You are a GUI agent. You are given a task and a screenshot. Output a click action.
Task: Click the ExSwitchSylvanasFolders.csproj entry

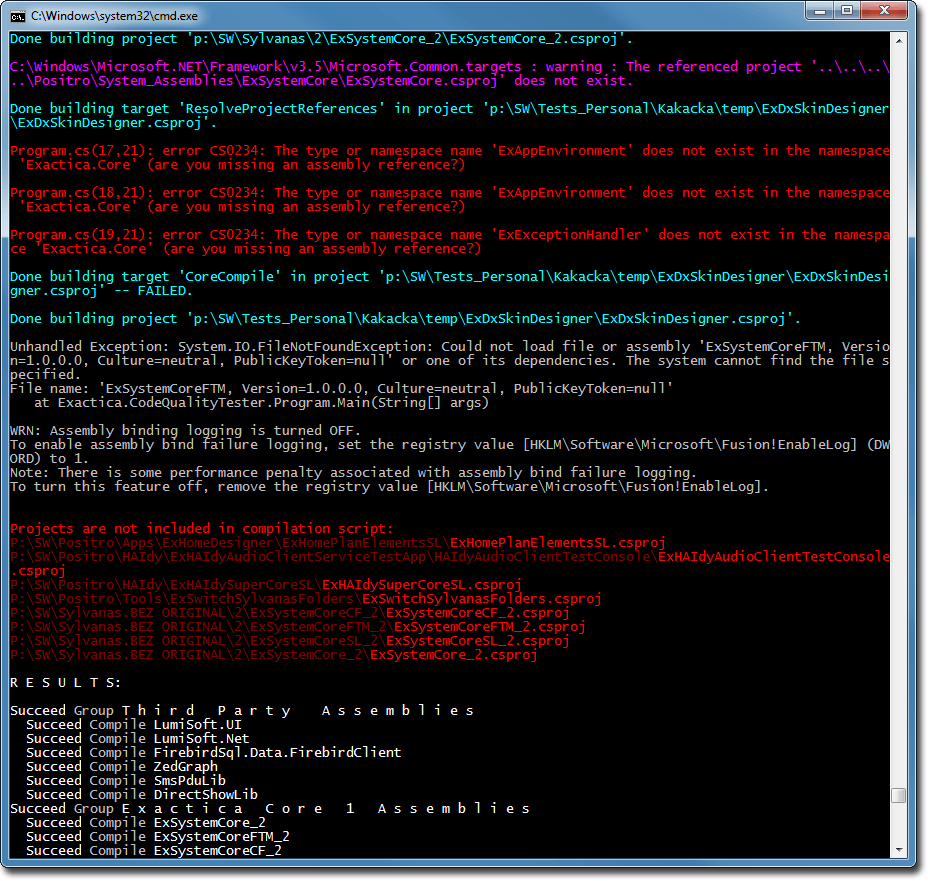(x=305, y=598)
